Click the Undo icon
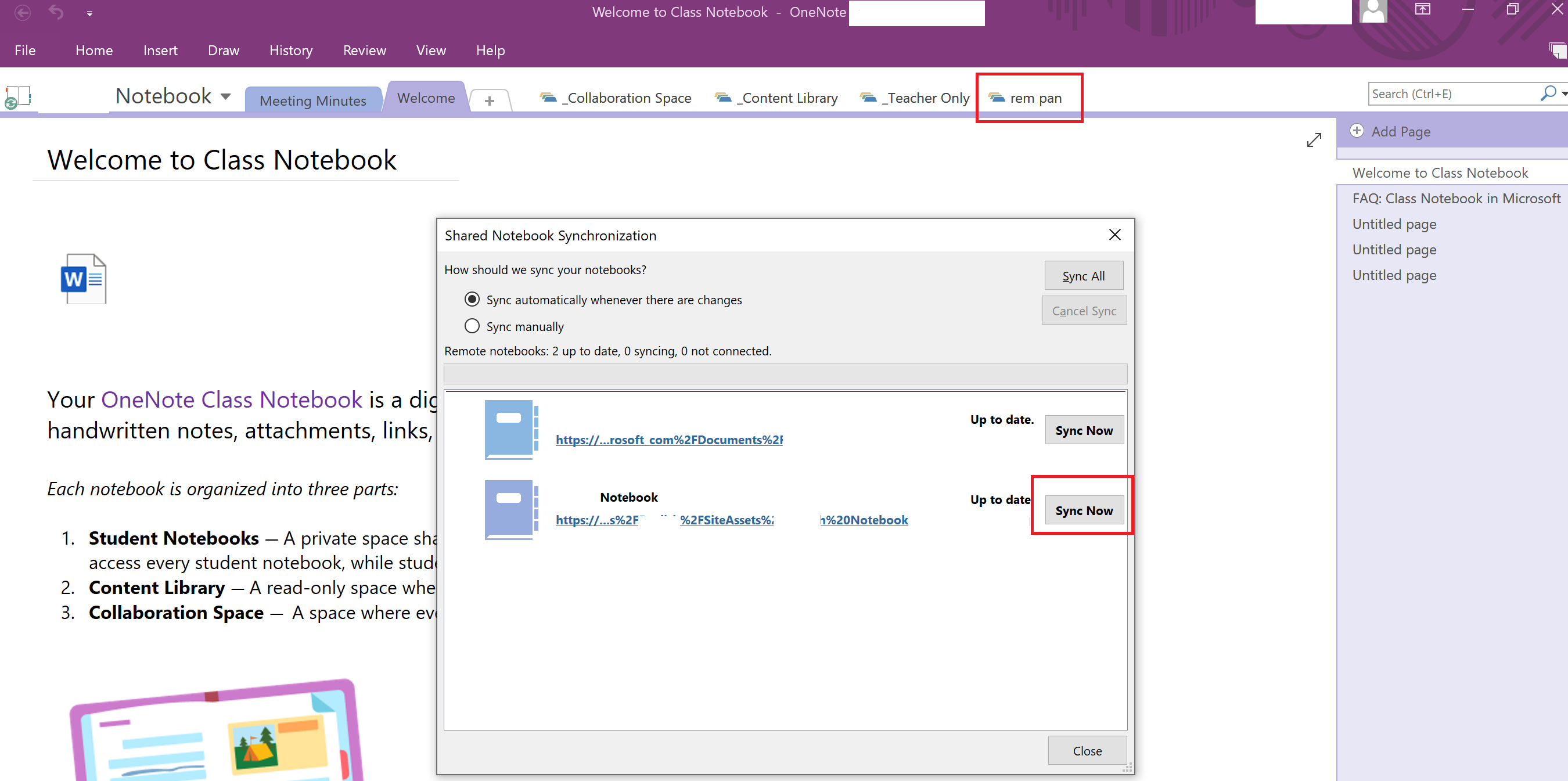The height and width of the screenshot is (781, 1568). (55, 12)
